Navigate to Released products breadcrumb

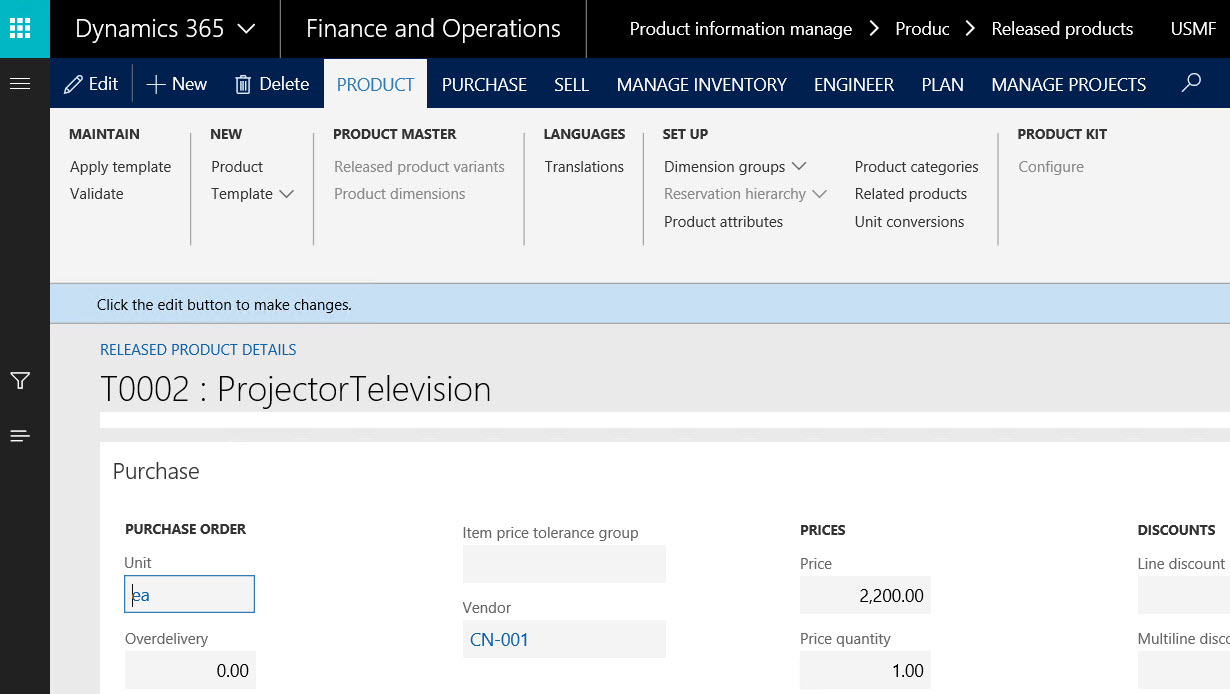tap(1062, 29)
